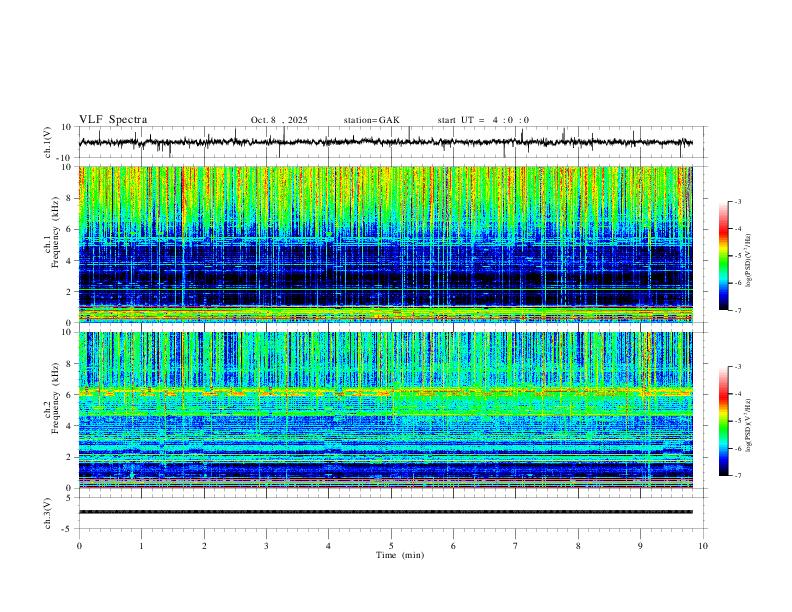
Task: Click the "ch.1(V)" axis label
Action: click(48, 142)
